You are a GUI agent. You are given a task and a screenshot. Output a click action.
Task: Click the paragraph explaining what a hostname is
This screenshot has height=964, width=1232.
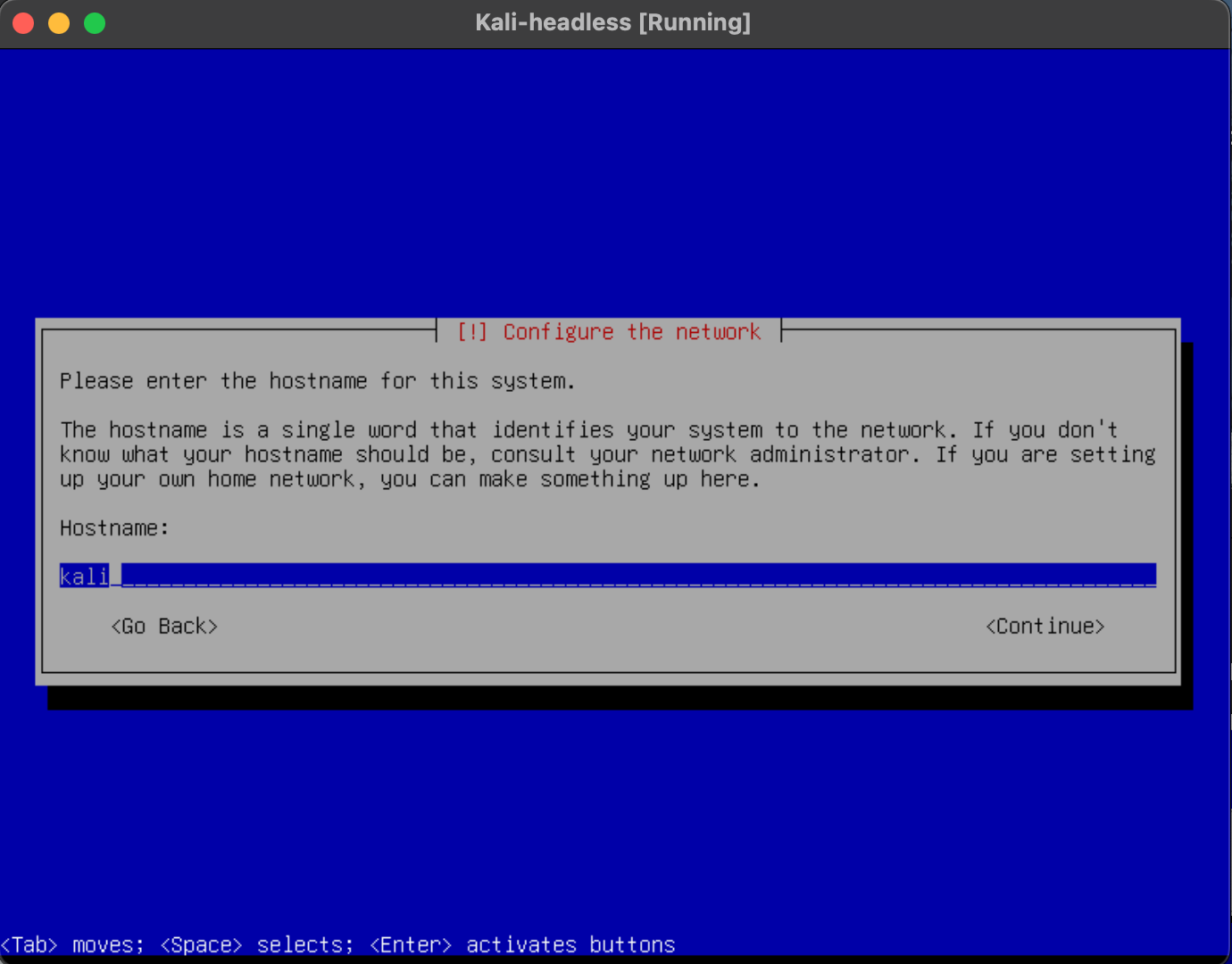coord(608,455)
